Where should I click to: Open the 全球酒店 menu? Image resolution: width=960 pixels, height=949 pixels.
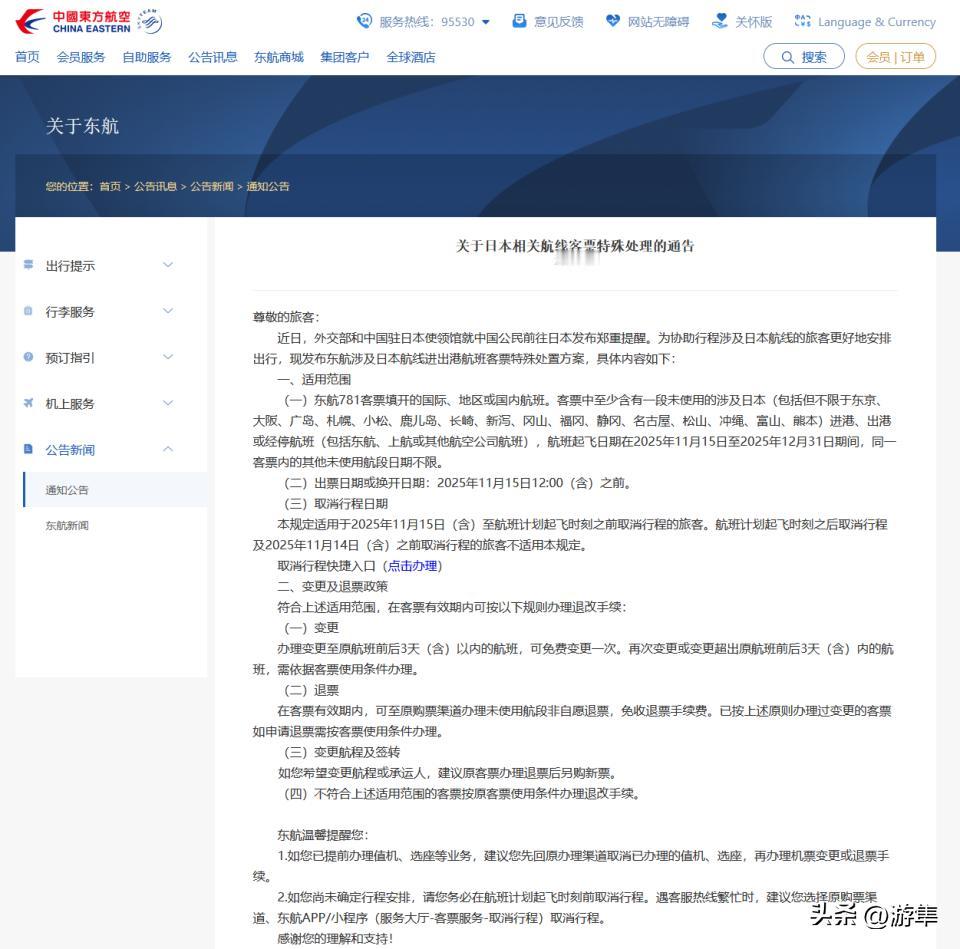pos(411,57)
